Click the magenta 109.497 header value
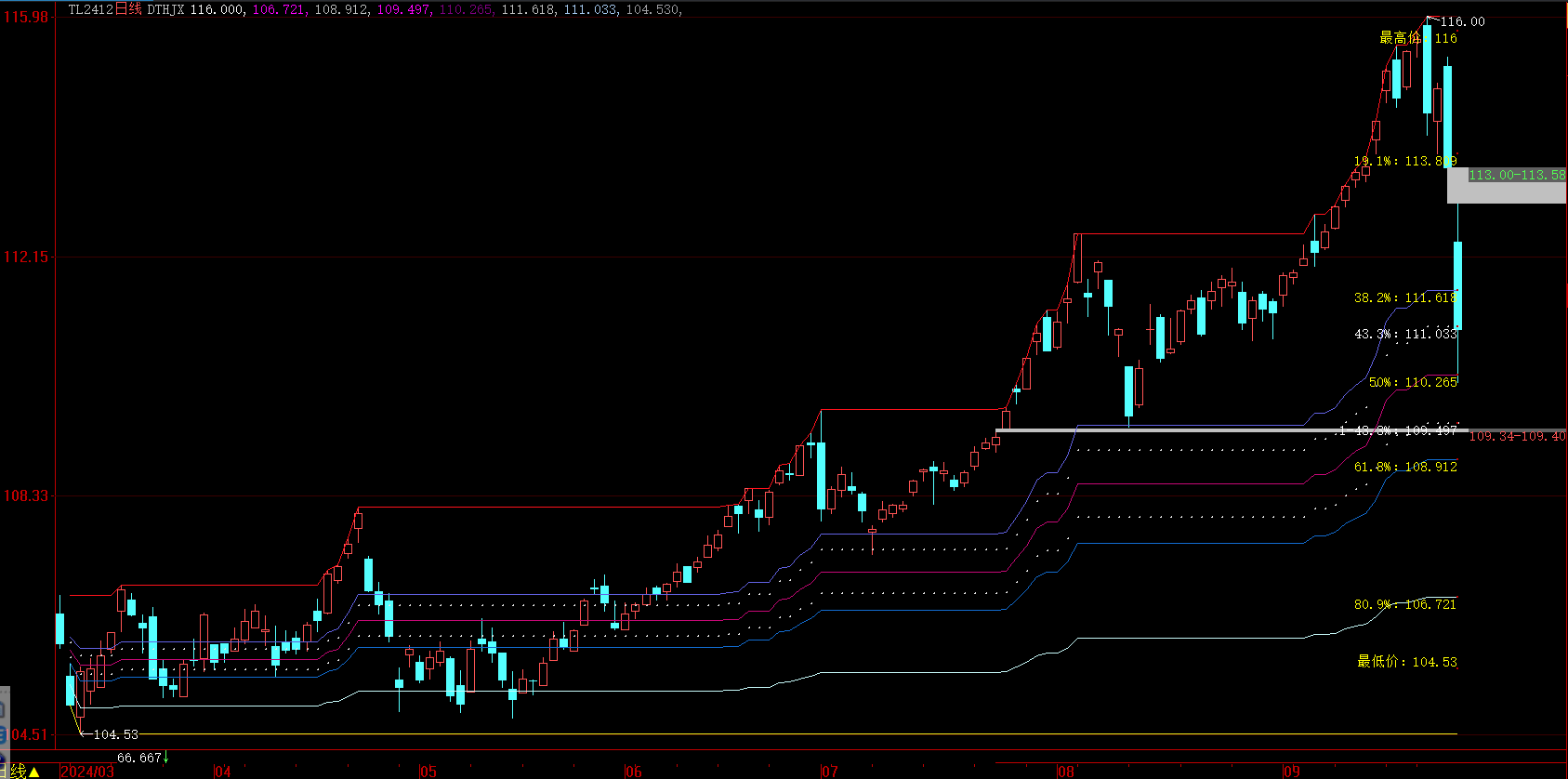Image resolution: width=1568 pixels, height=779 pixels. tap(403, 9)
